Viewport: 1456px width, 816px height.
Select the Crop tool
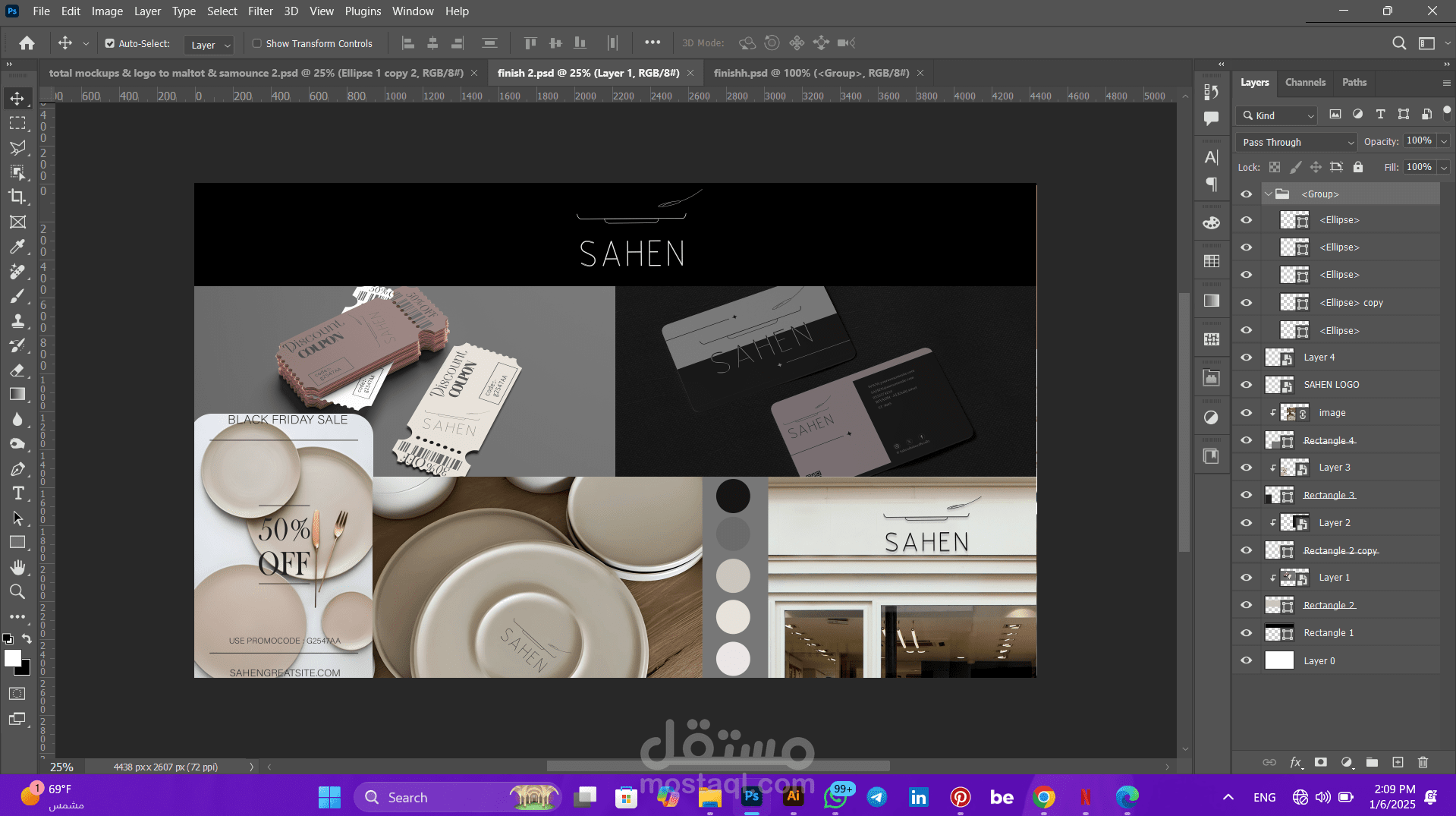click(17, 197)
